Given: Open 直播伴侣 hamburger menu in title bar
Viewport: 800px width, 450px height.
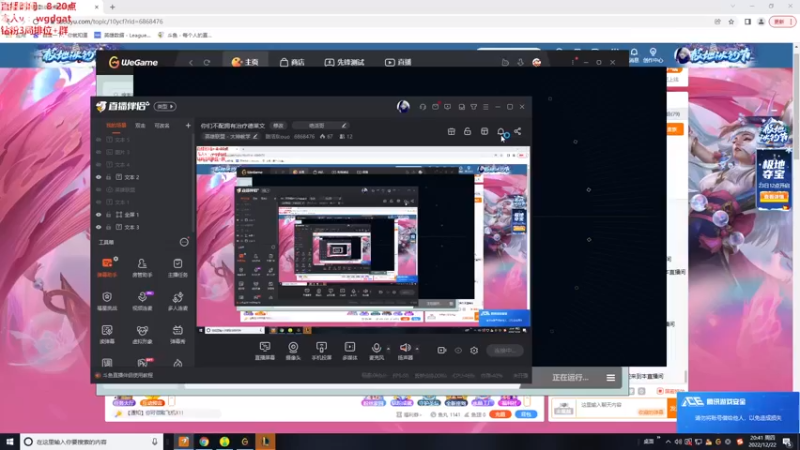Looking at the screenshot, I should pyautogui.click(x=486, y=107).
